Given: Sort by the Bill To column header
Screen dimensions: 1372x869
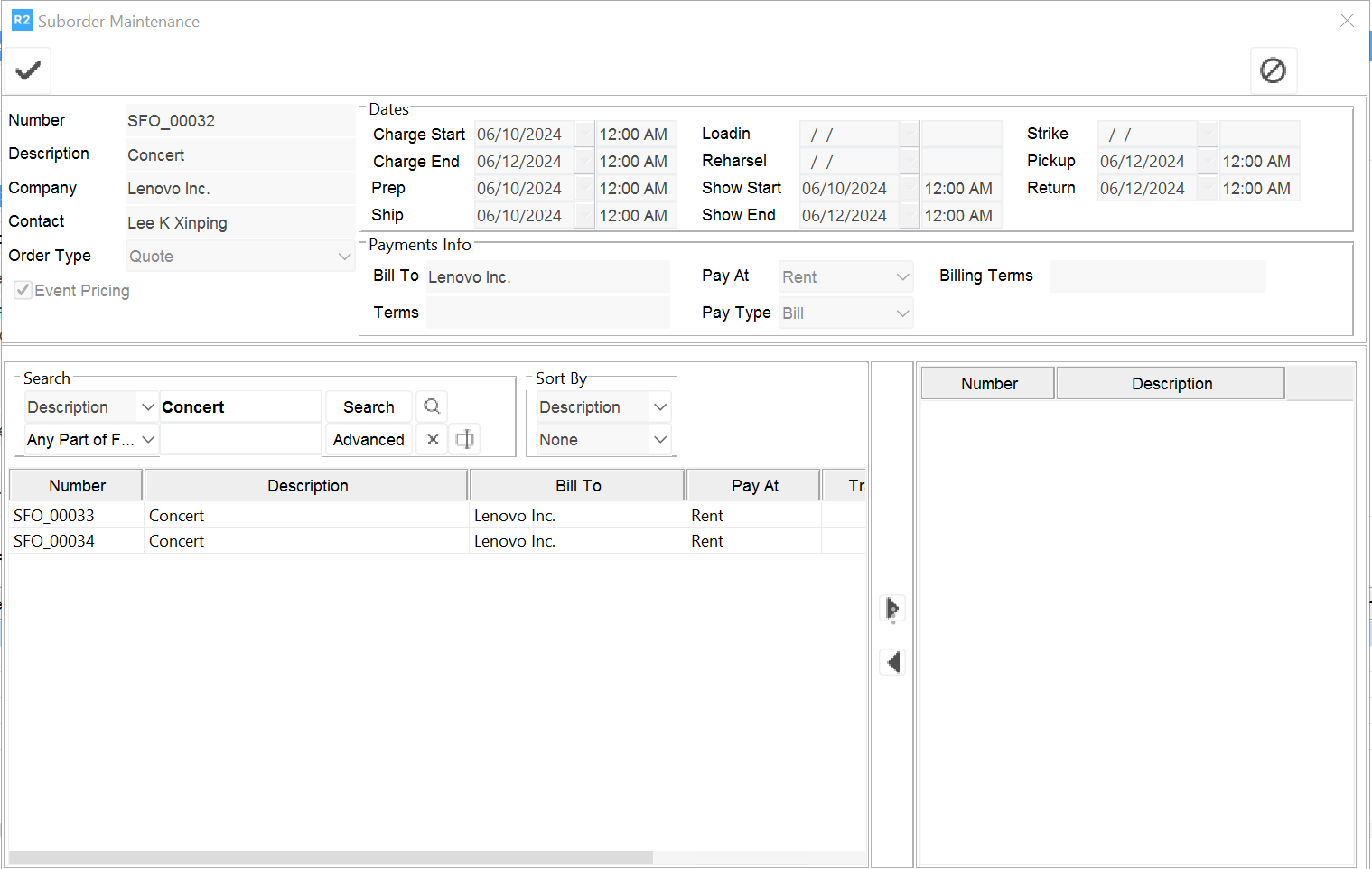Looking at the screenshot, I should click(577, 485).
